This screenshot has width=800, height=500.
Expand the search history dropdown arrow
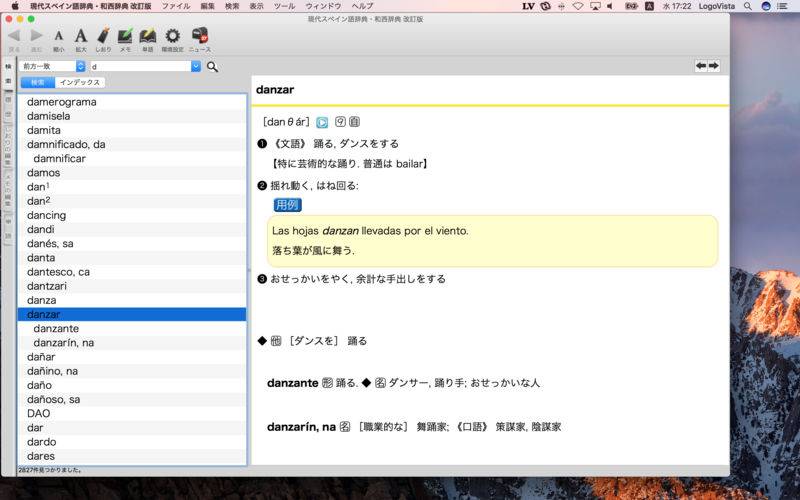pos(196,66)
